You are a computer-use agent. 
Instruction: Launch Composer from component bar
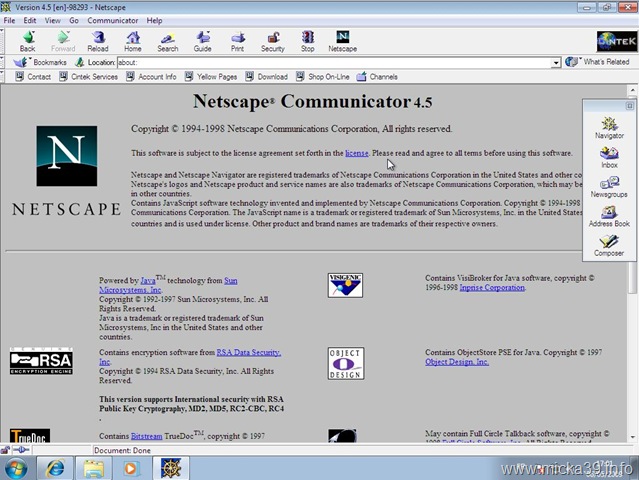click(x=609, y=246)
